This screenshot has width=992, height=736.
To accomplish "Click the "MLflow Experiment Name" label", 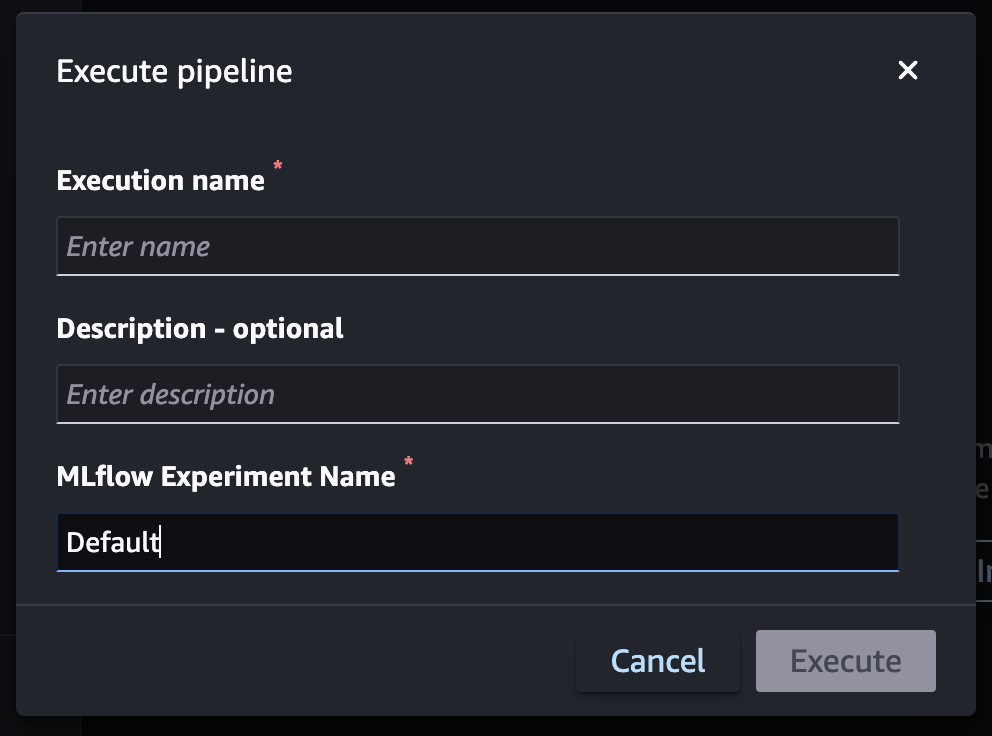I will [226, 477].
